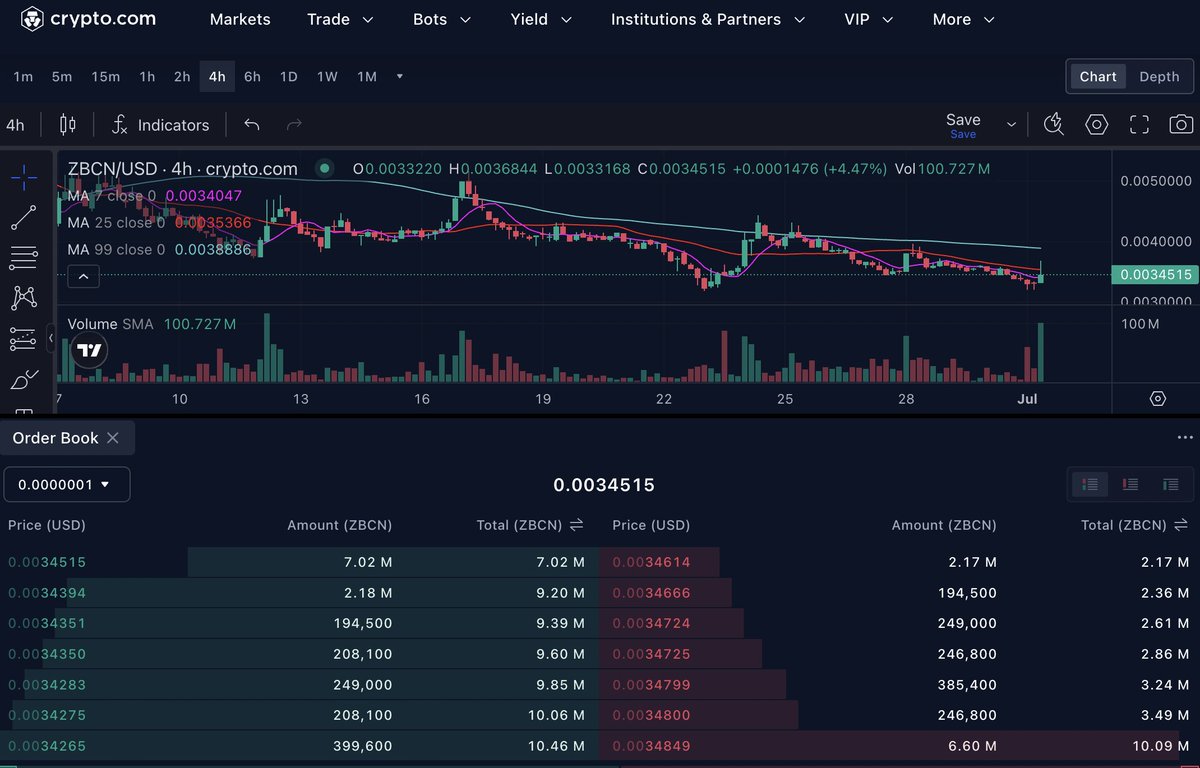
Task: Select the 1h timeframe
Action: click(x=147, y=76)
